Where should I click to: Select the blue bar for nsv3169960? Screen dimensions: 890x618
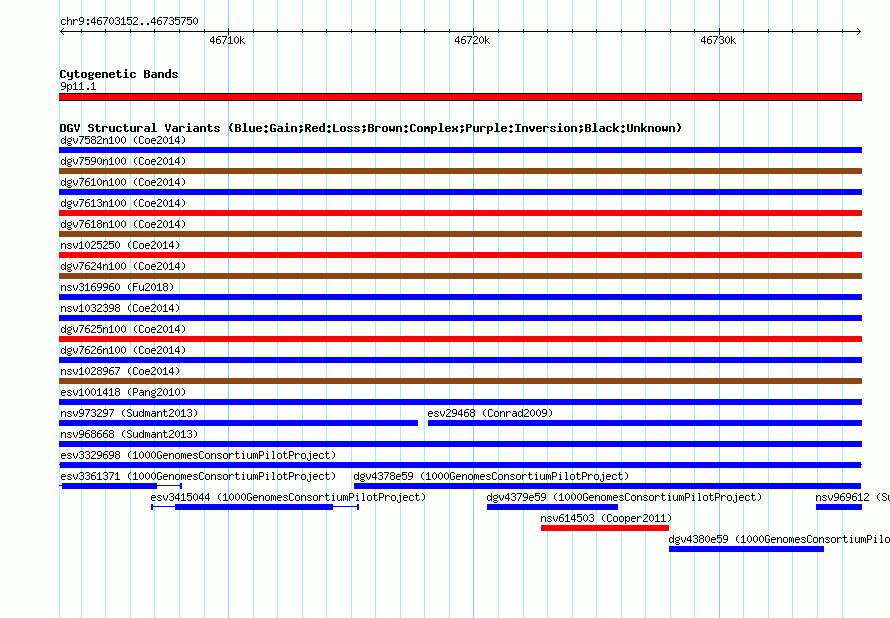point(460,297)
